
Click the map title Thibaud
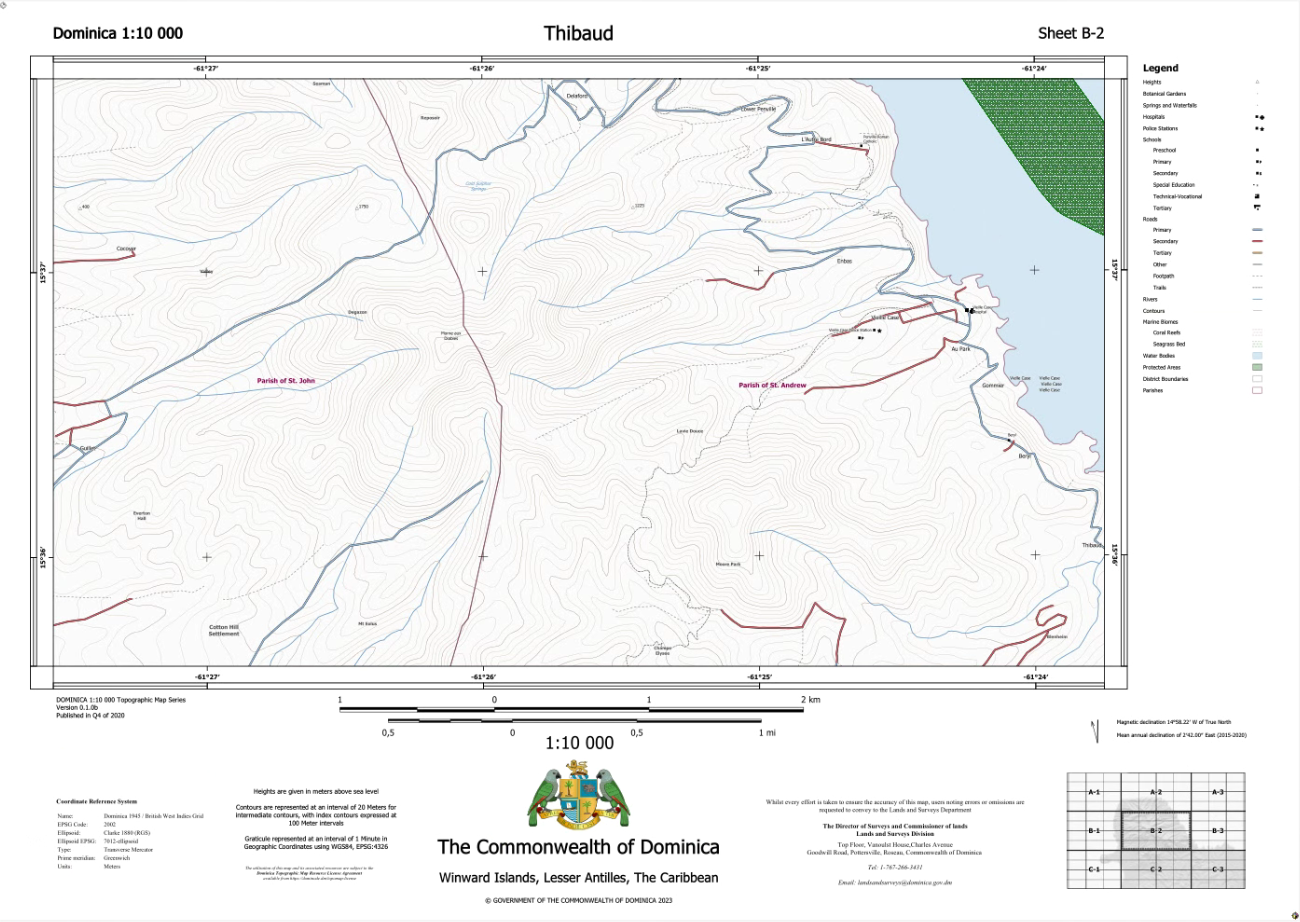click(579, 34)
